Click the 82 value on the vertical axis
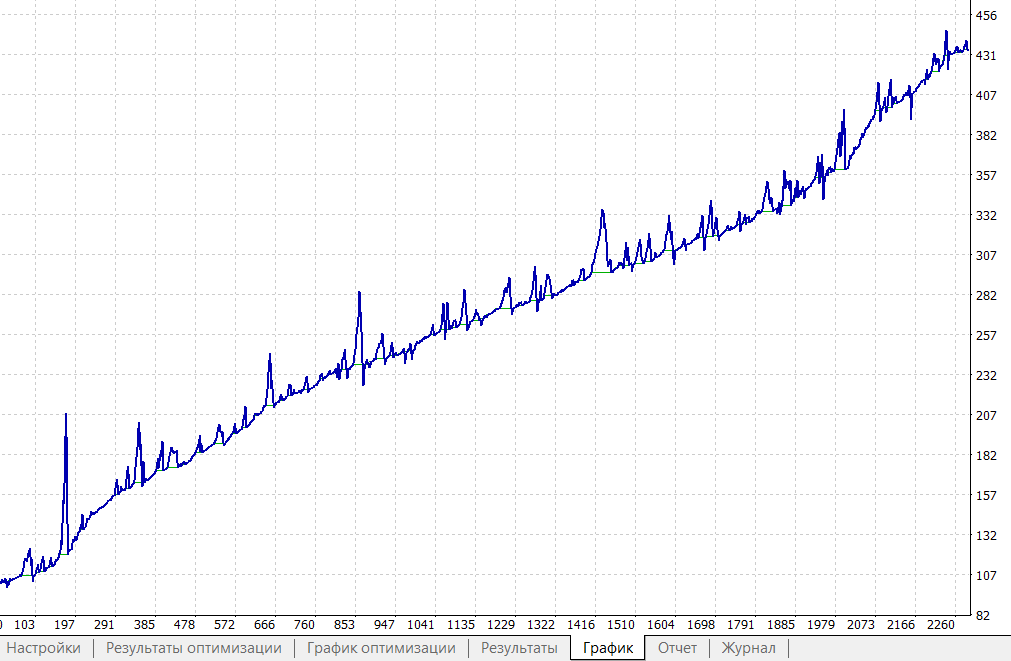This screenshot has height=661, width=1011. click(x=986, y=615)
